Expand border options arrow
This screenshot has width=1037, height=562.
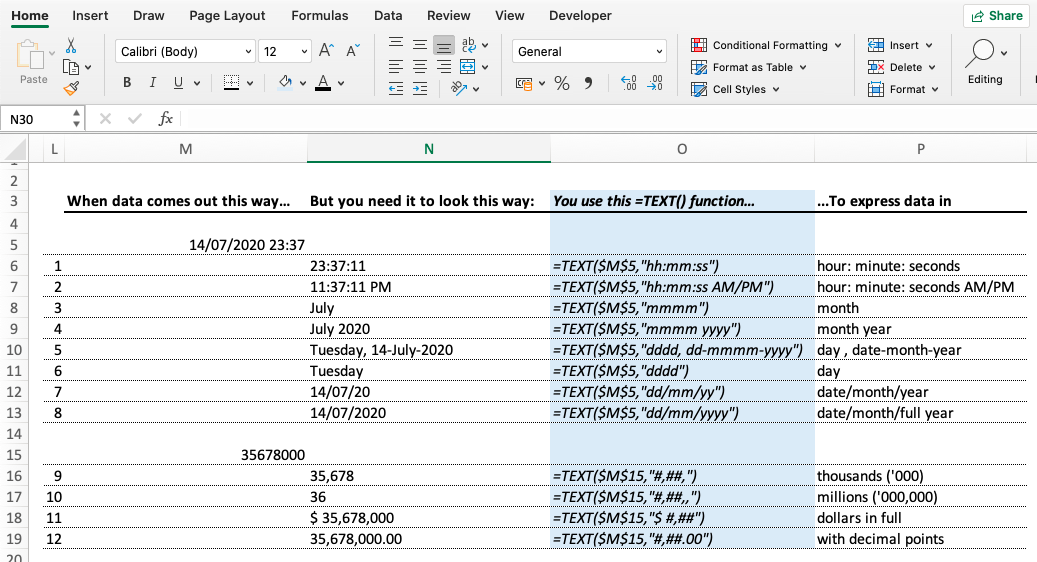pyautogui.click(x=250, y=83)
